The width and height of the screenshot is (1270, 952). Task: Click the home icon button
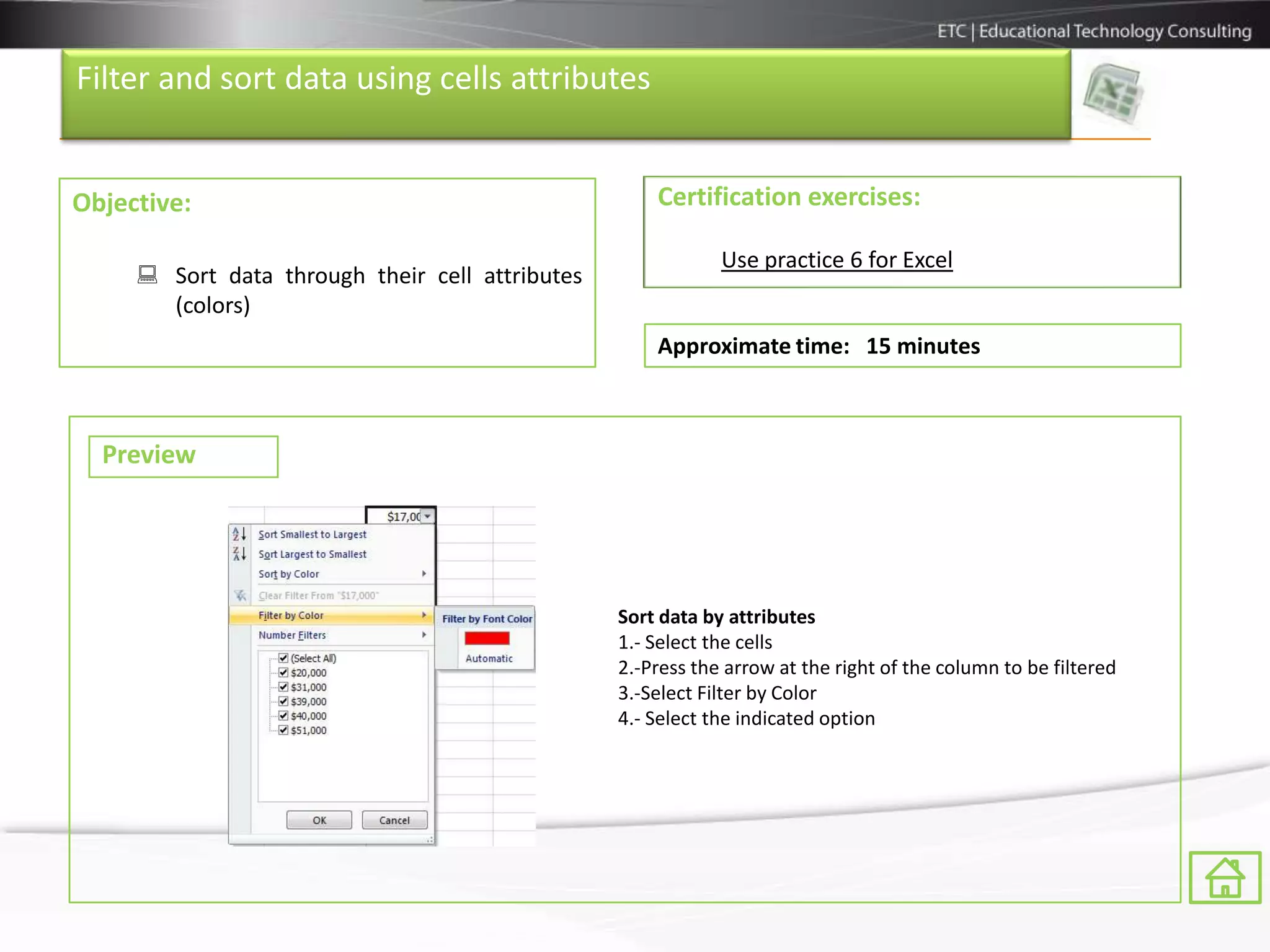1225,877
